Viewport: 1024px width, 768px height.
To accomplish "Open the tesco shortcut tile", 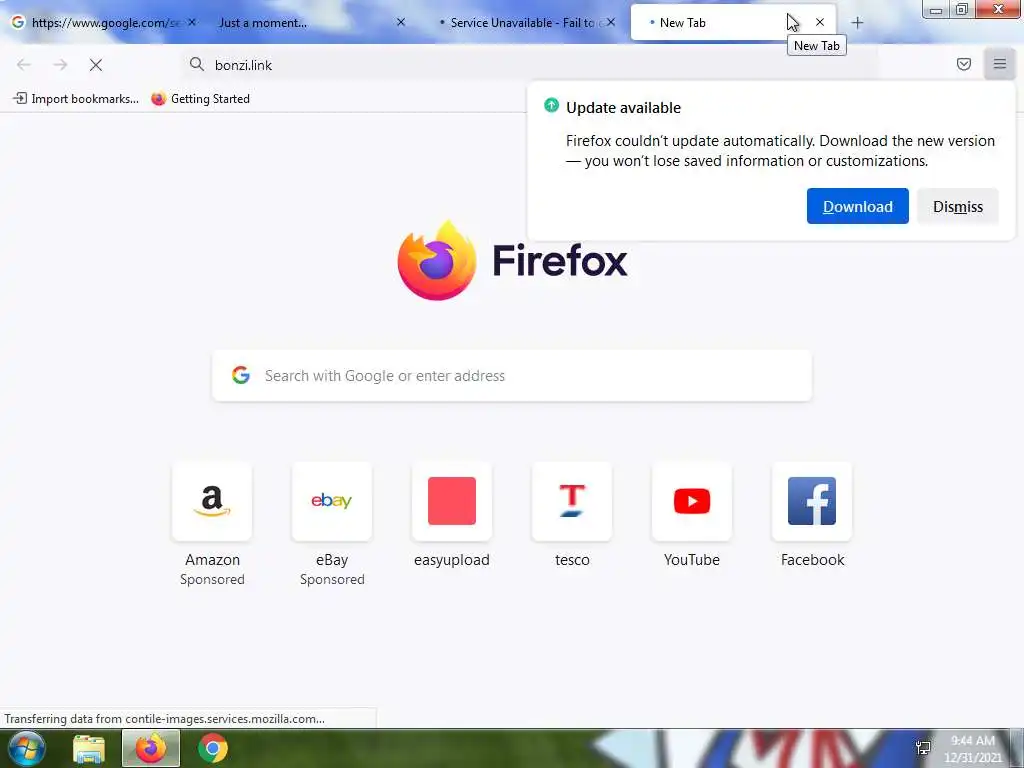I will (572, 501).
